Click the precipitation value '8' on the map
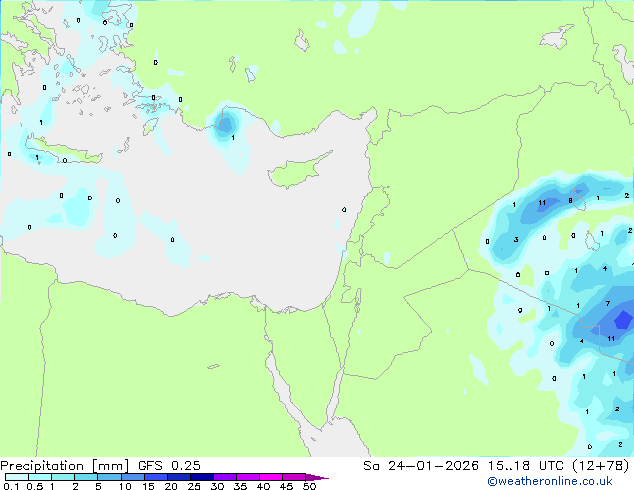The image size is (634, 490). pos(570,201)
